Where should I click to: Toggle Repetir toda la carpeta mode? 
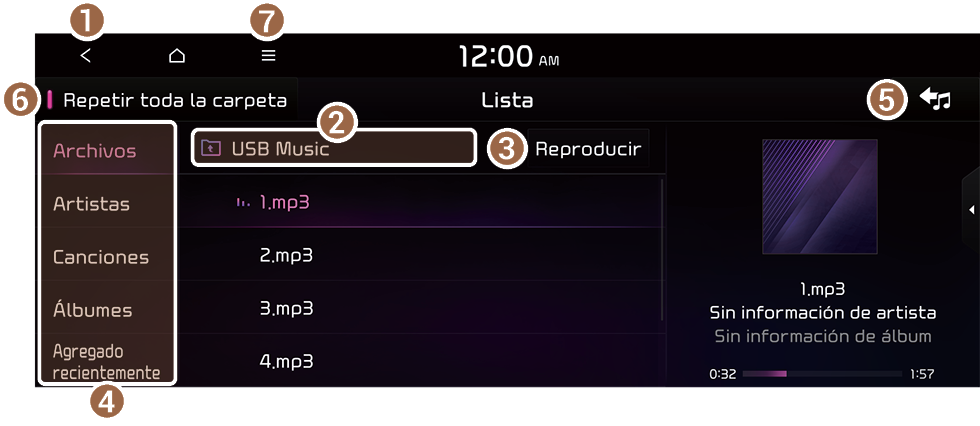168,101
